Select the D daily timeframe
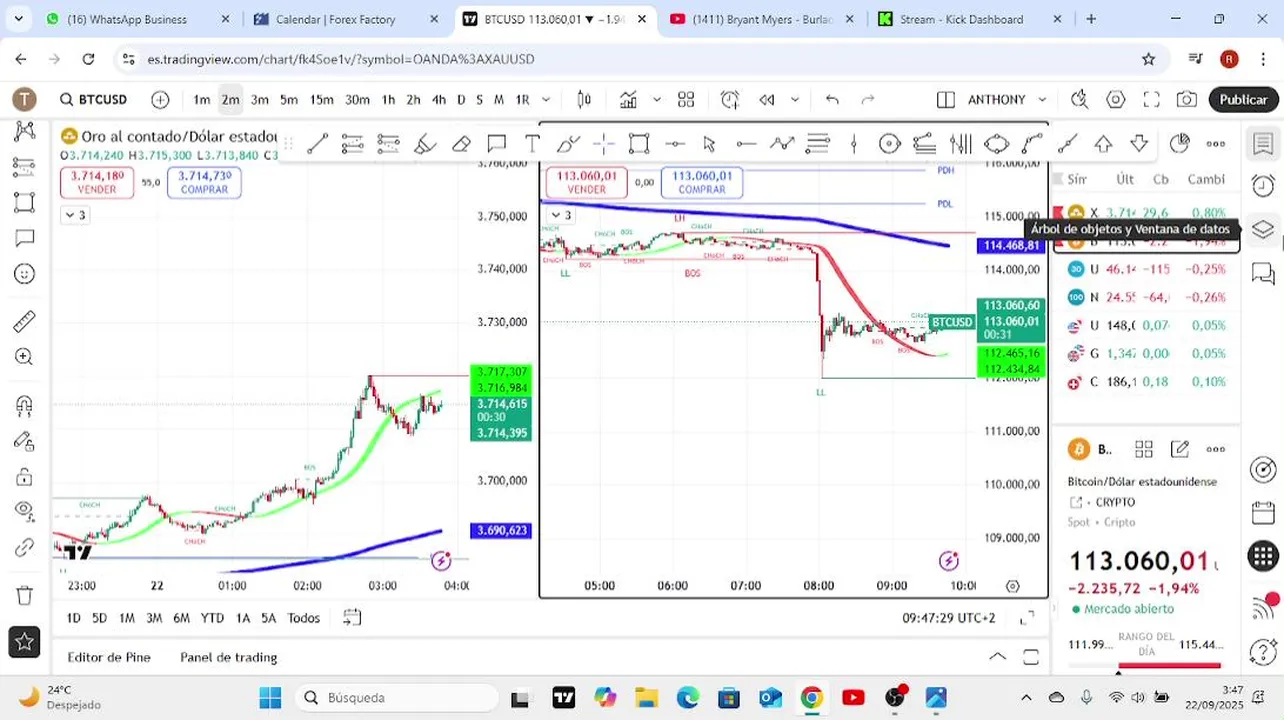Viewport: 1284px width, 720px height. pos(461,99)
